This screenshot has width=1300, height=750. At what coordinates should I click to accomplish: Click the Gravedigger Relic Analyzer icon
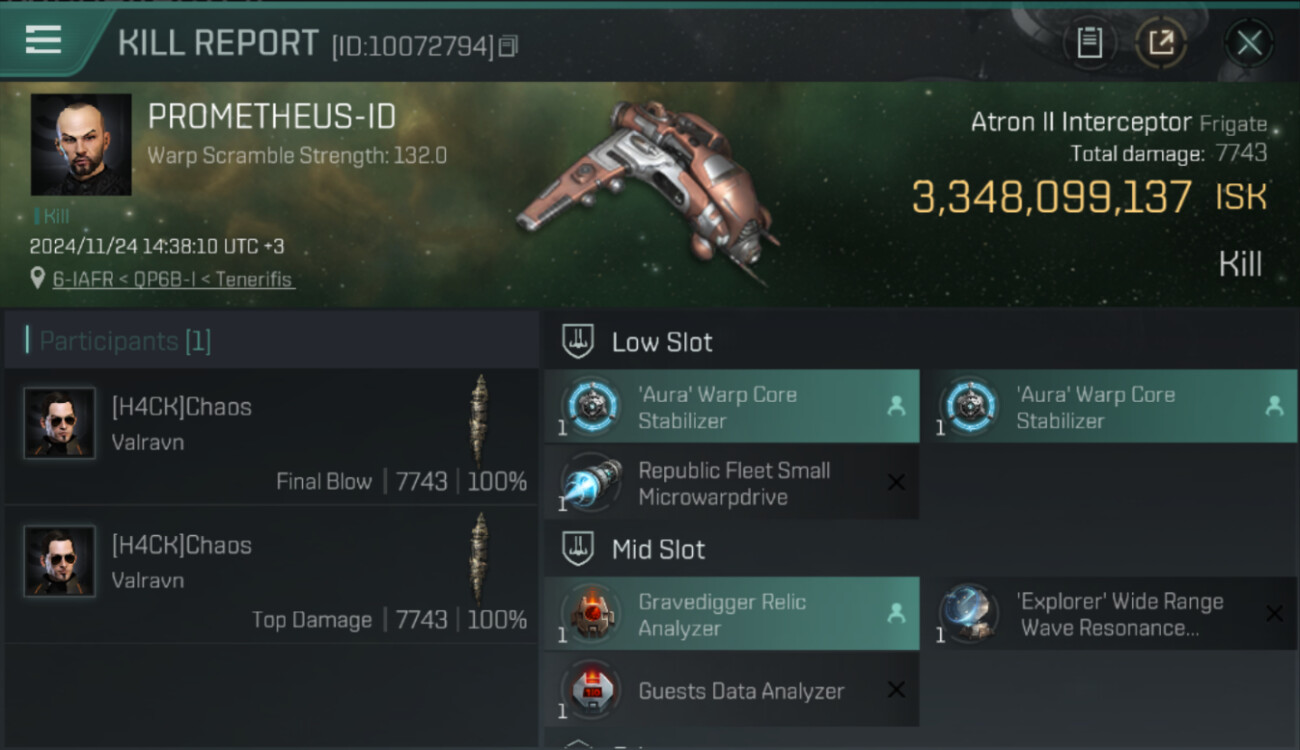click(591, 614)
